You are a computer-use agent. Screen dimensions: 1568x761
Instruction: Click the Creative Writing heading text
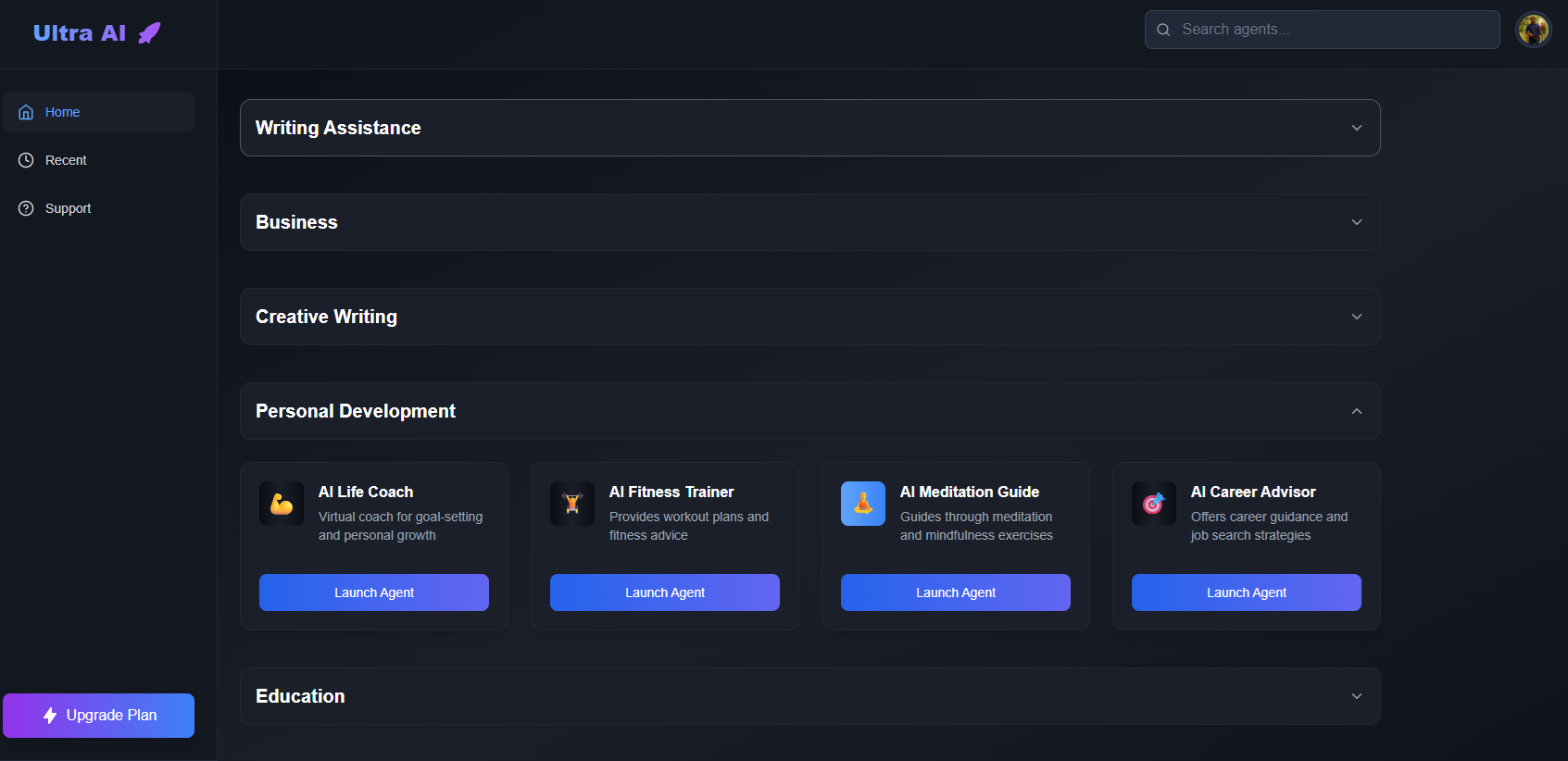coord(326,317)
